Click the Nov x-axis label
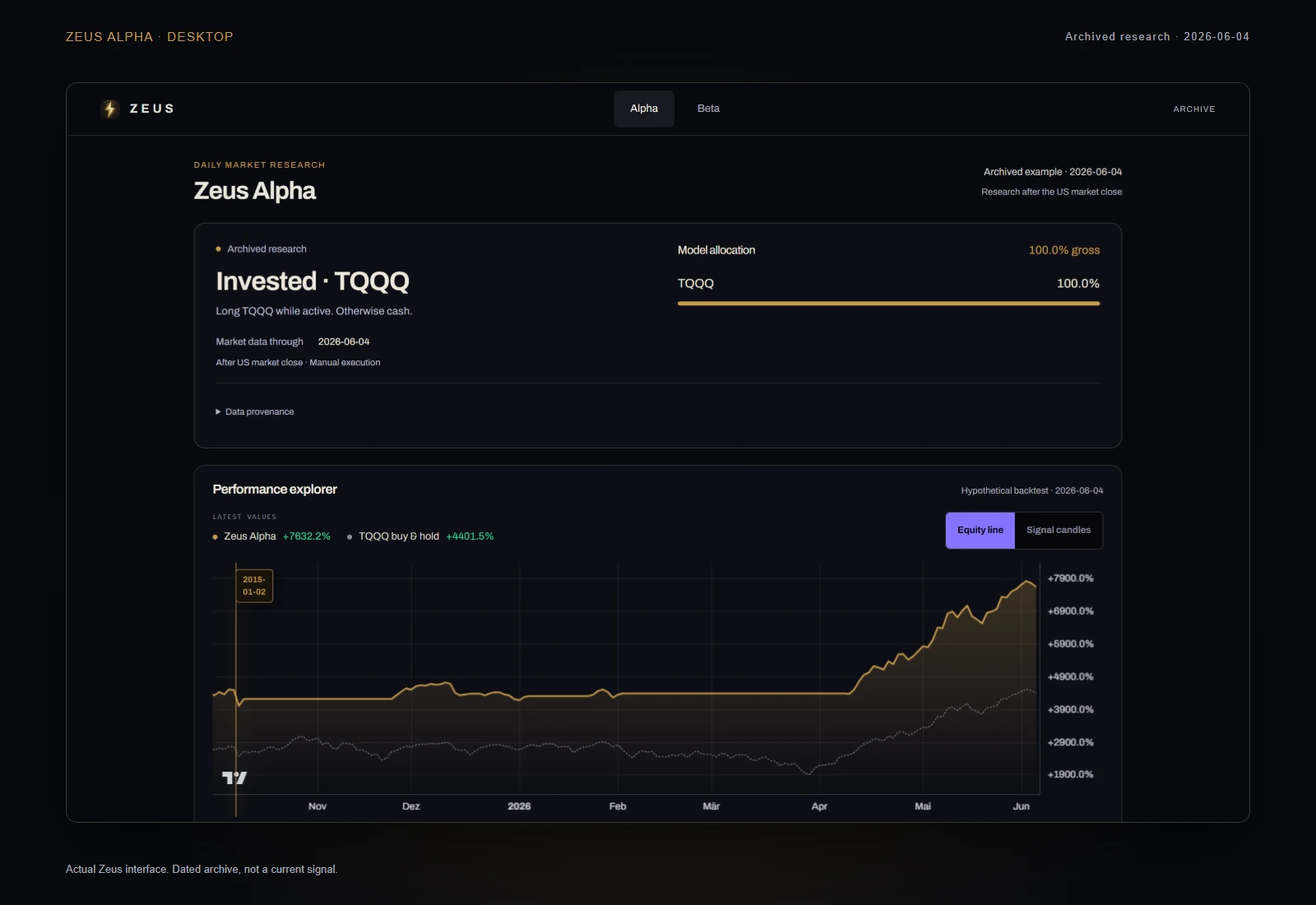This screenshot has width=1316, height=905. click(x=317, y=806)
